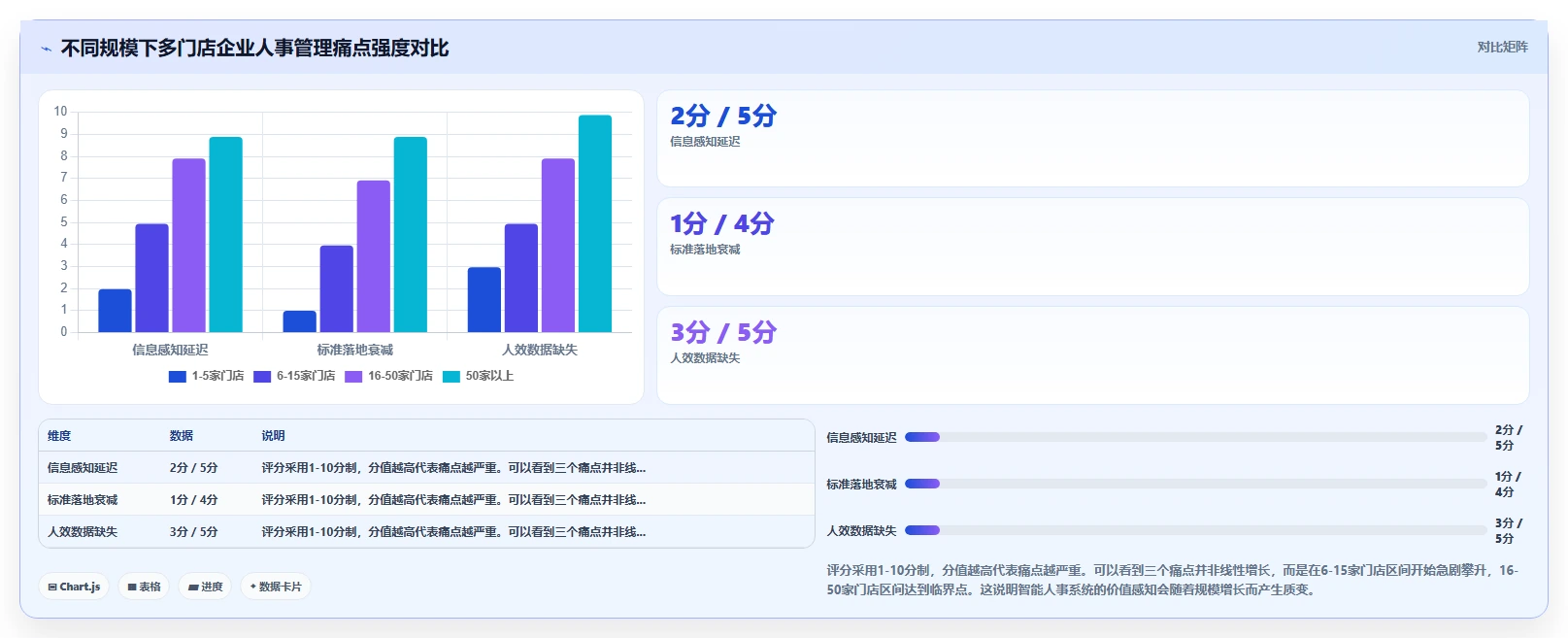Click the title icon beside the heading

tap(46, 49)
